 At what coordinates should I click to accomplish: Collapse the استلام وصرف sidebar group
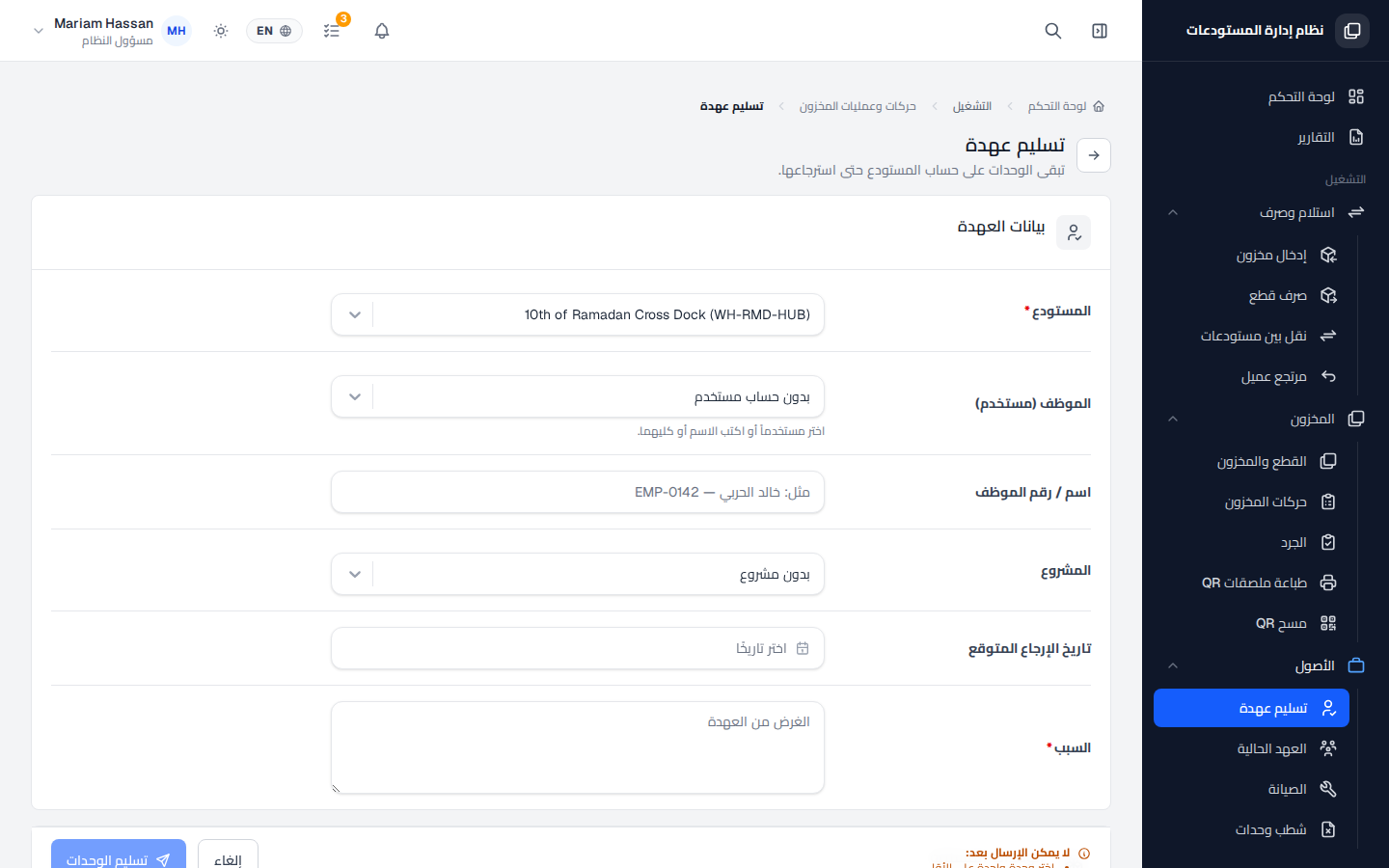[x=1266, y=212]
